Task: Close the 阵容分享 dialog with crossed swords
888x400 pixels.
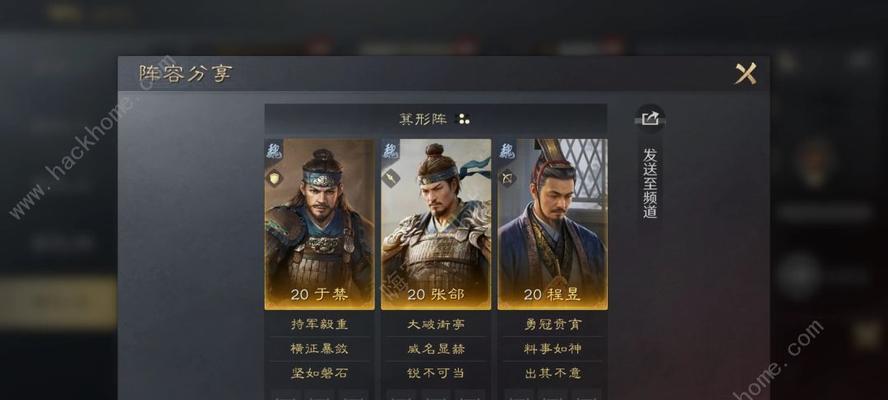Action: point(745,74)
